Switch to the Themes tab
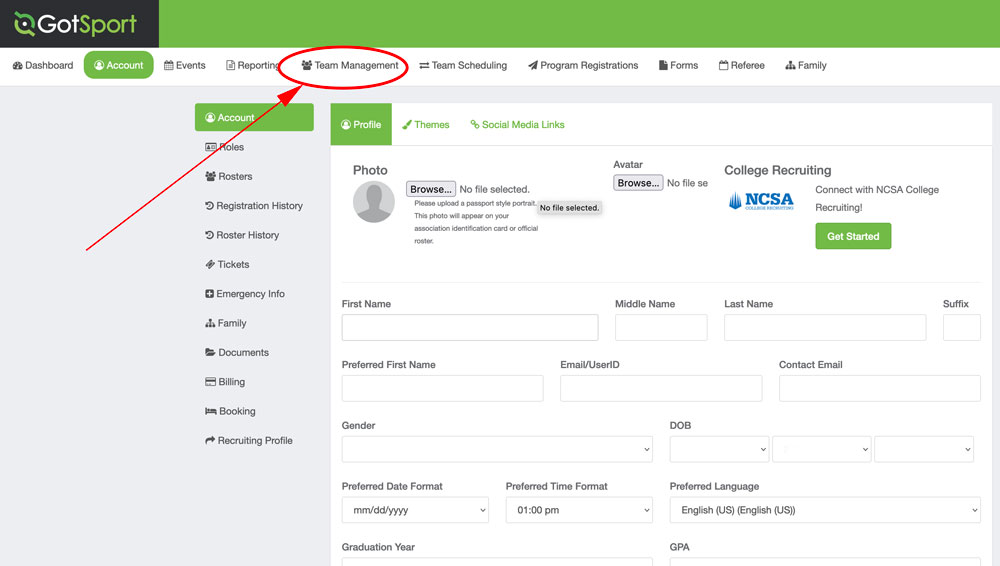This screenshot has height=566, width=1000. point(425,125)
